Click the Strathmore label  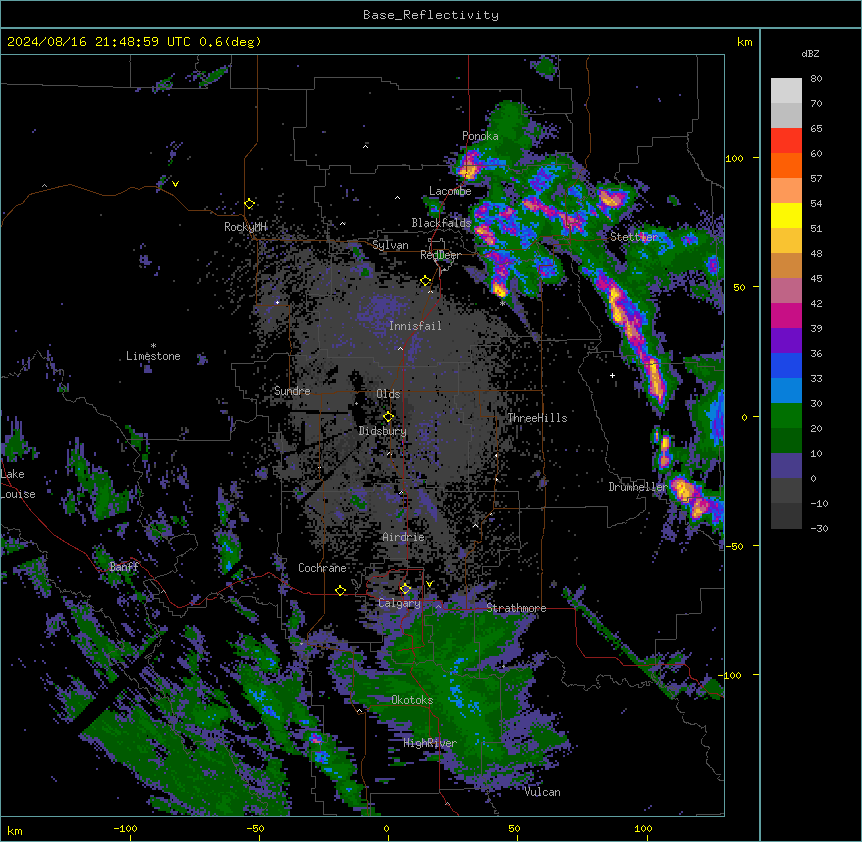pos(516,608)
